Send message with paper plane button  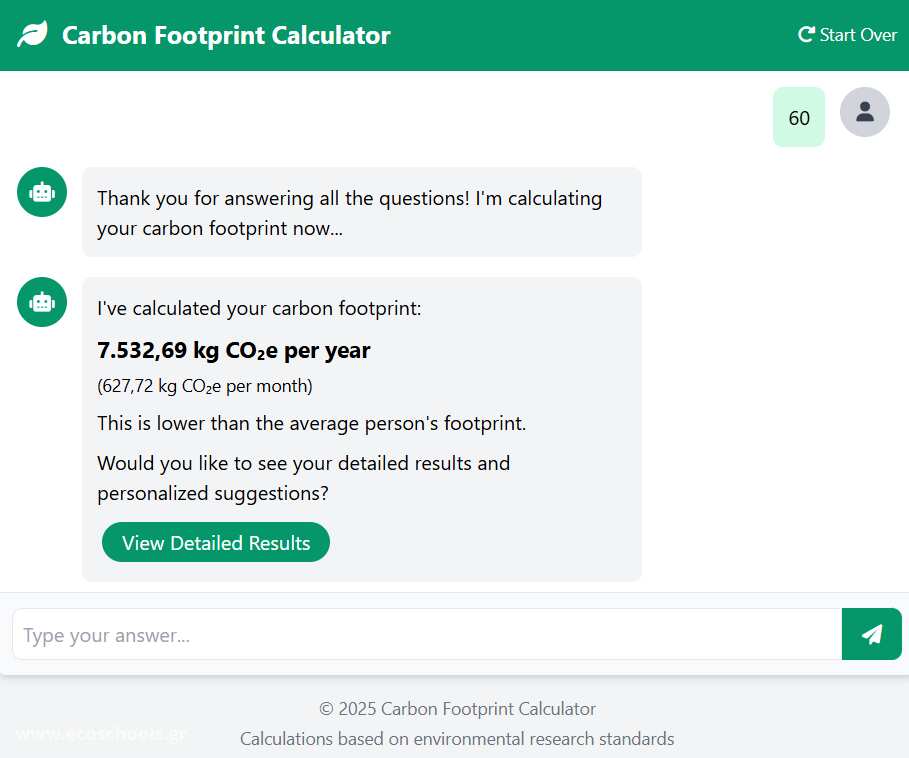(x=871, y=634)
